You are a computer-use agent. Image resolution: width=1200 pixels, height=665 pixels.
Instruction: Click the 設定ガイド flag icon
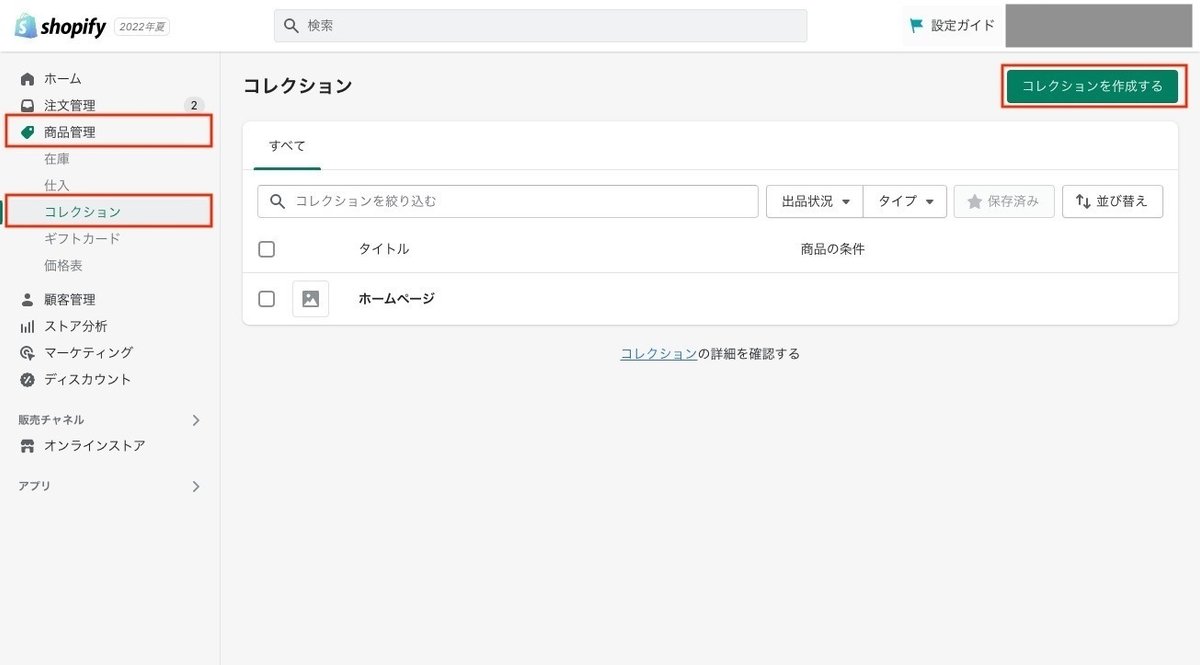click(x=917, y=26)
